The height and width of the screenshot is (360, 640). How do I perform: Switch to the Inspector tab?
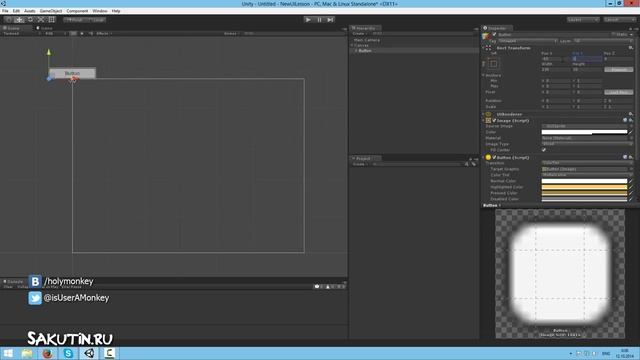tap(496, 28)
